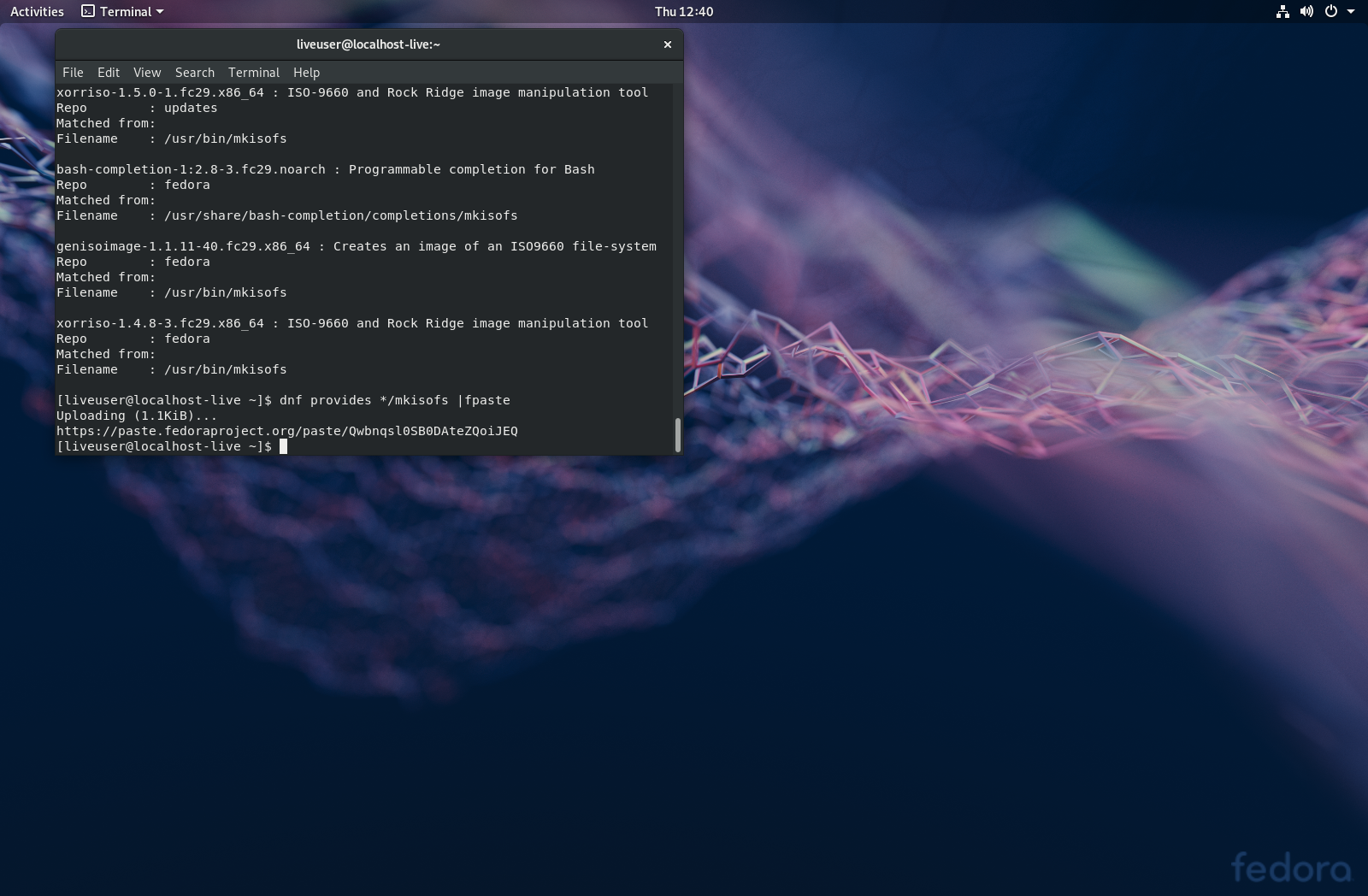Viewport: 1368px width, 896px height.
Task: Click the volume speaker icon
Action: point(1306,11)
